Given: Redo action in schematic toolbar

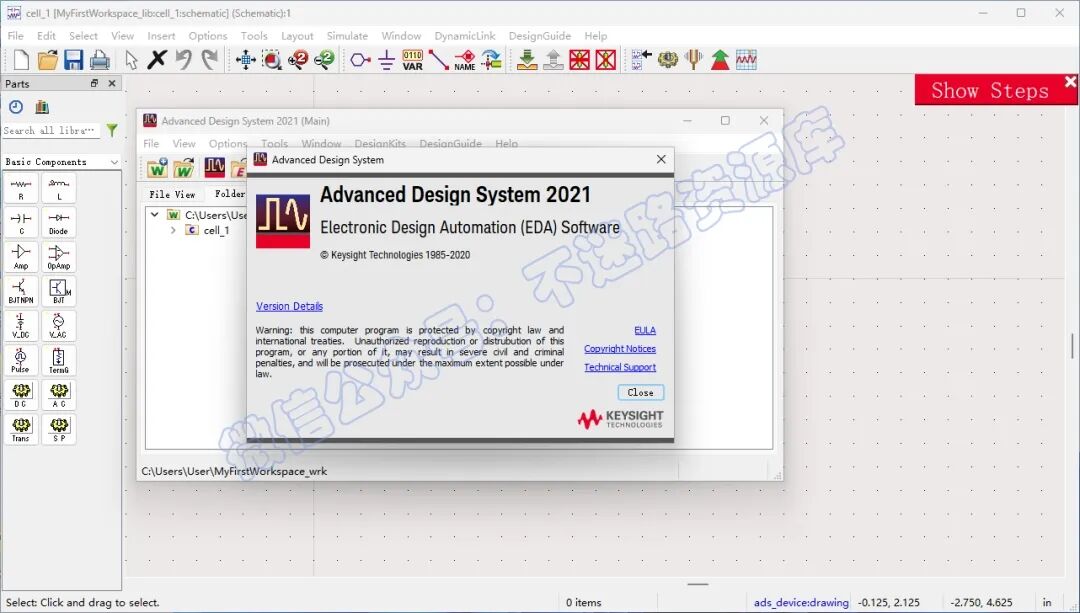Looking at the screenshot, I should (x=209, y=60).
